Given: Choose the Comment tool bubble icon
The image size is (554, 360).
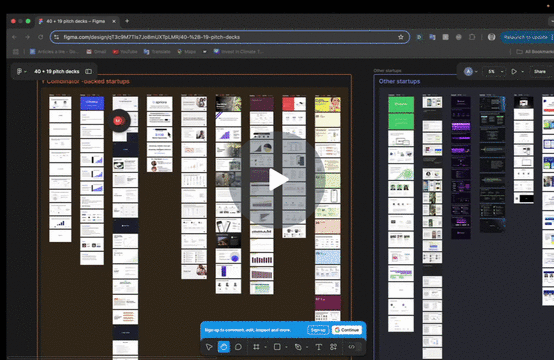Looking at the screenshot, I should (238, 347).
